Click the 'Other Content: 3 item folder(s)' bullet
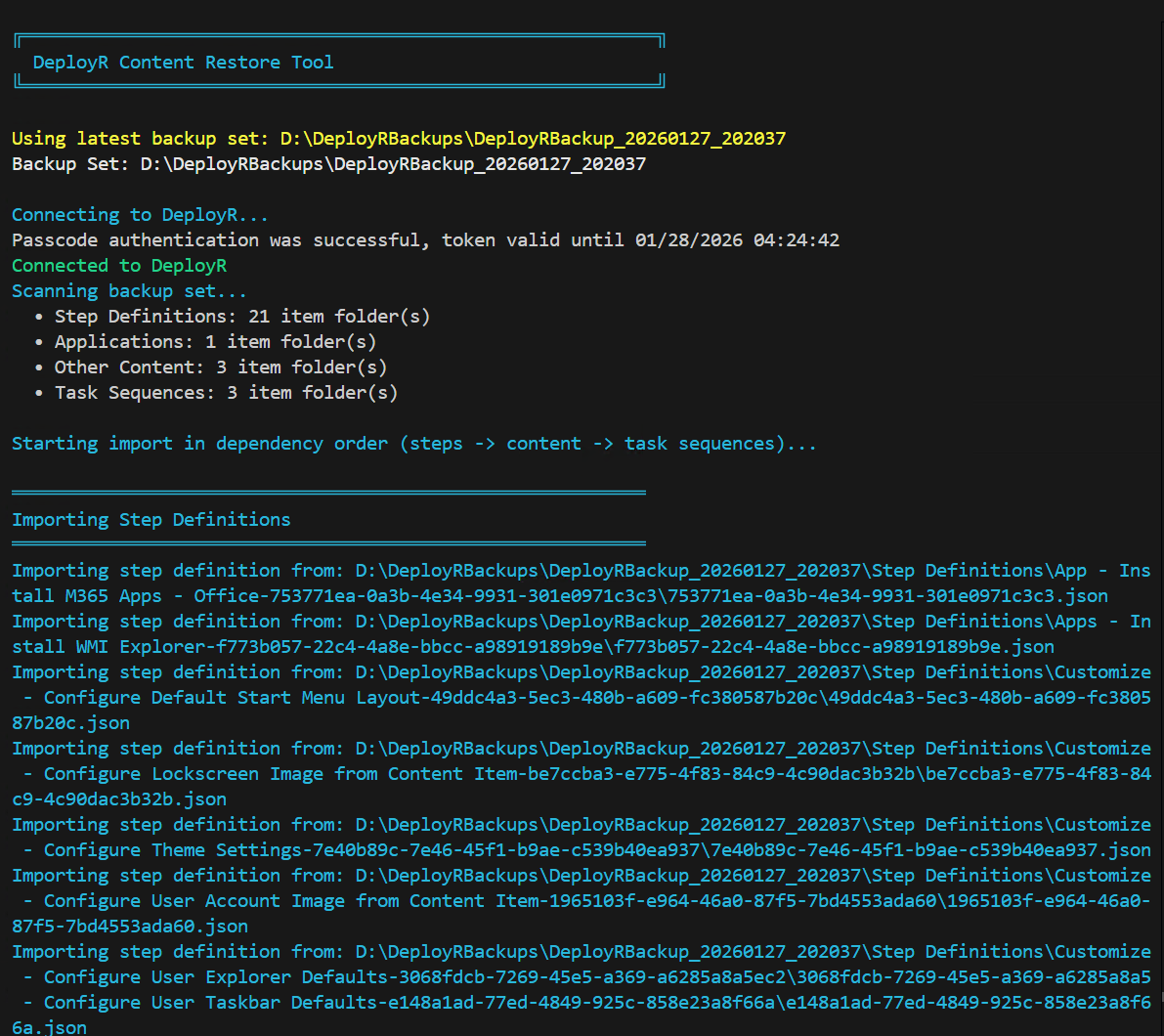Screen dimensions: 1164x1036 pos(220,367)
